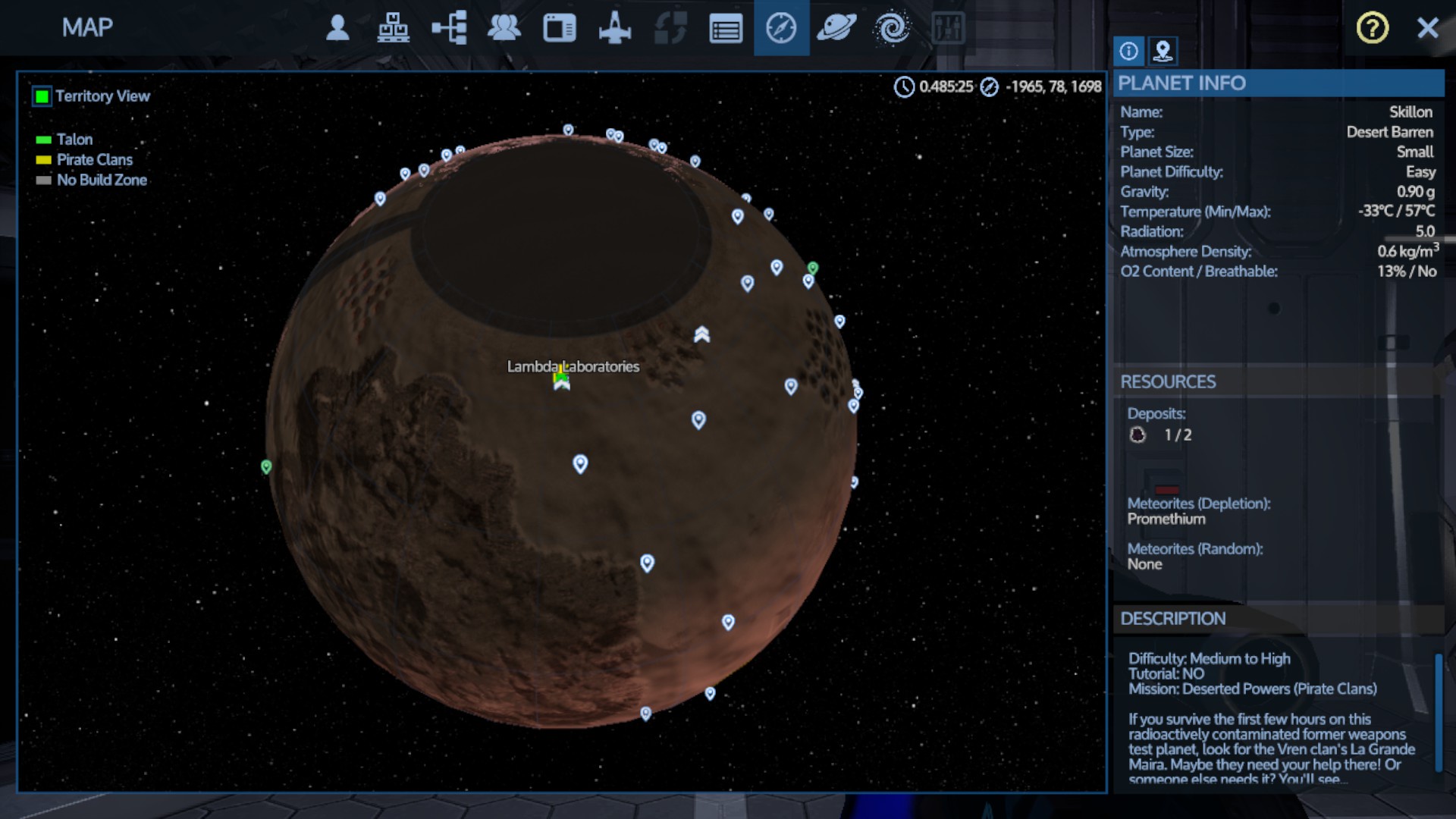Image resolution: width=1456 pixels, height=819 pixels.
Task: Open the galaxy spiral map icon
Action: [892, 28]
